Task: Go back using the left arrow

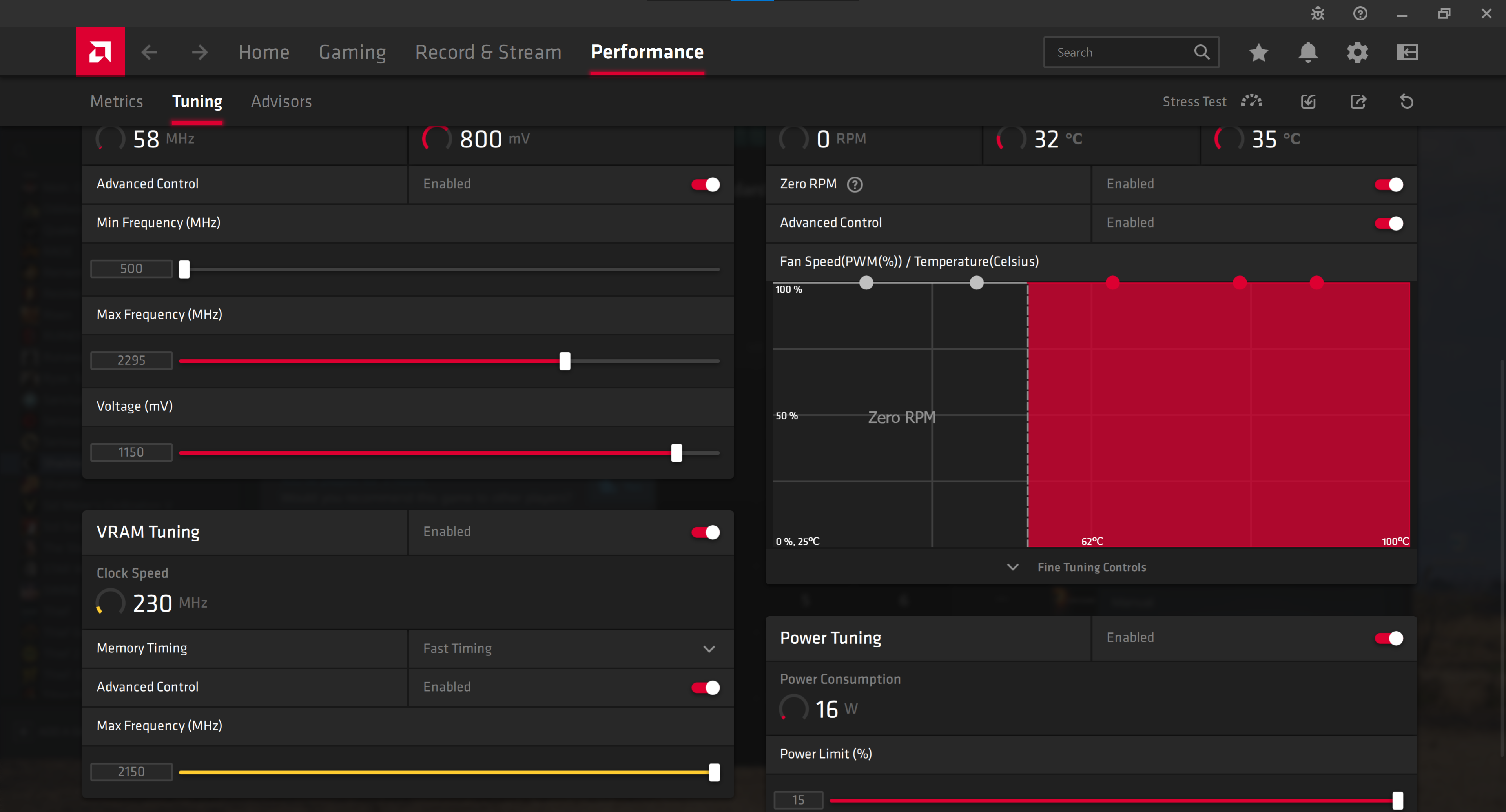Action: pyautogui.click(x=150, y=52)
